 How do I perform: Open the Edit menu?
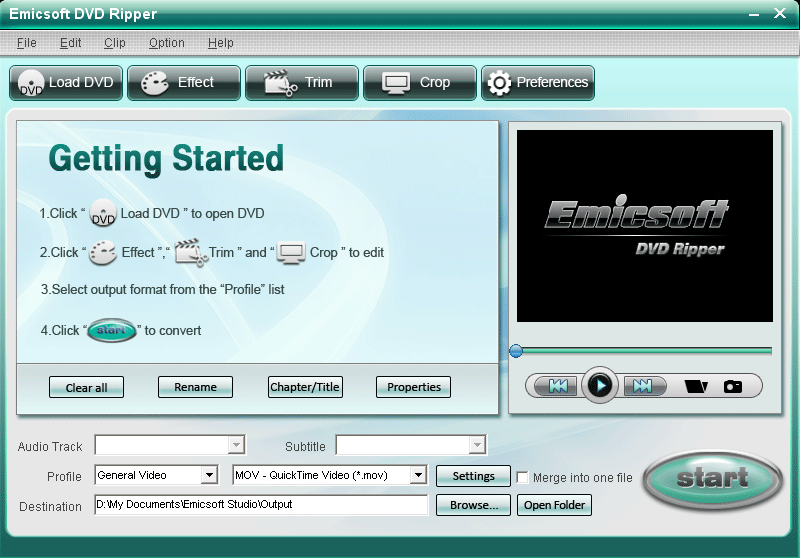[x=70, y=43]
